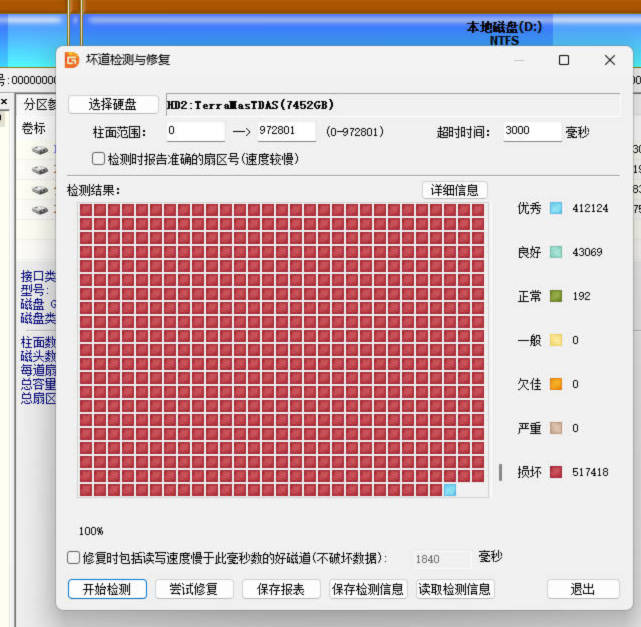Screen dimensions: 641x627
Task: Click the single blue block in the result grid
Action: 450,490
